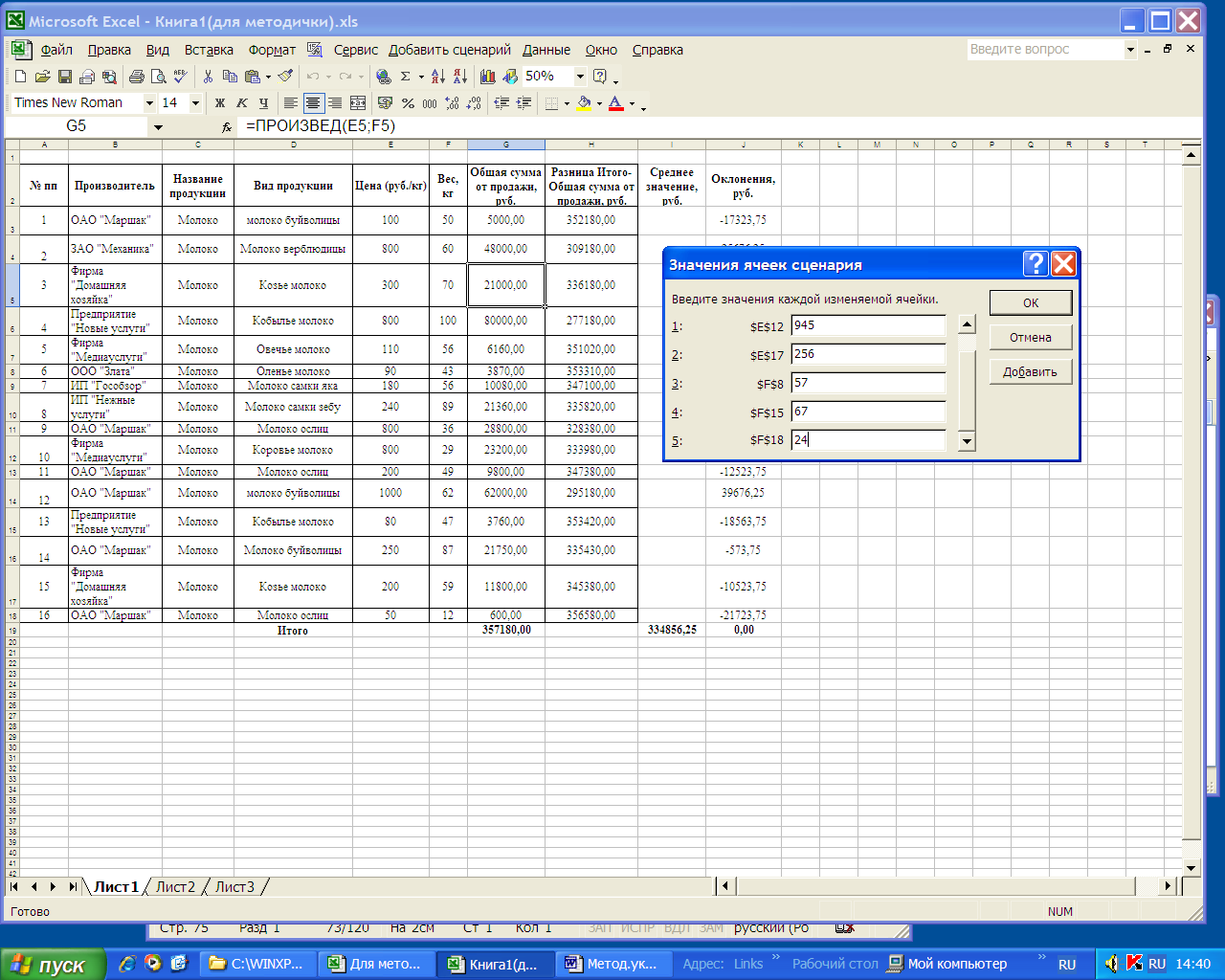The image size is (1225, 980).
Task: Insert hyperlink with globe icon
Action: [x=384, y=77]
